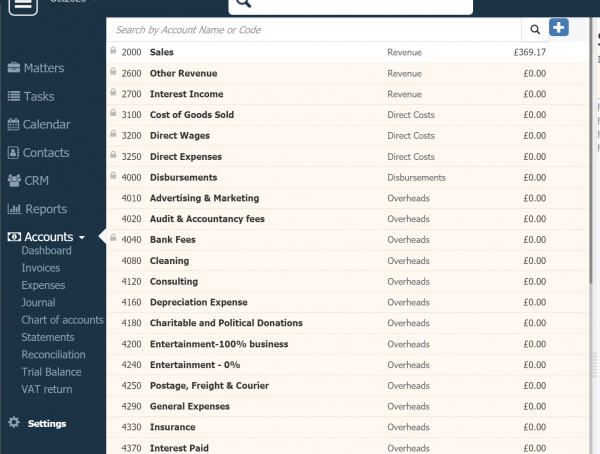Open Reconciliation page
Viewport: 600px width, 454px height.
tap(53, 354)
